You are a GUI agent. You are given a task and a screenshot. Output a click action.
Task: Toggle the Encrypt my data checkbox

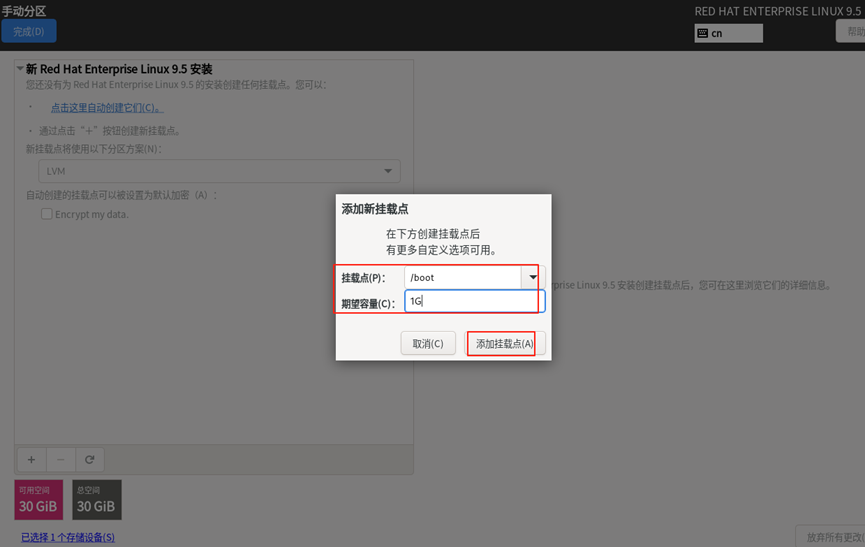point(47,214)
